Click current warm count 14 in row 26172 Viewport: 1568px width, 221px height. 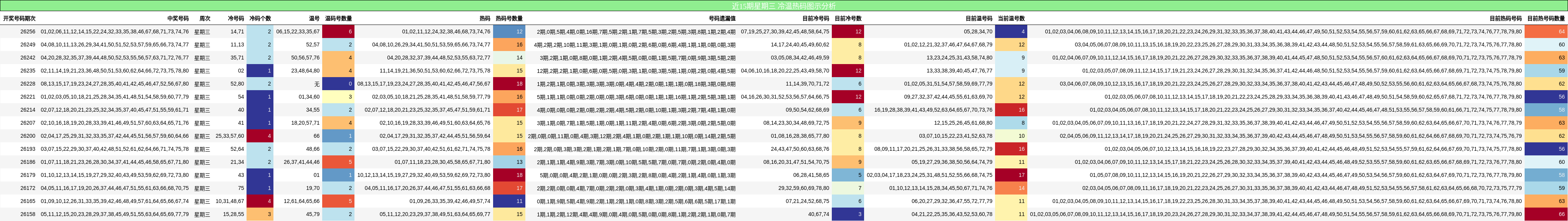[1012, 188]
